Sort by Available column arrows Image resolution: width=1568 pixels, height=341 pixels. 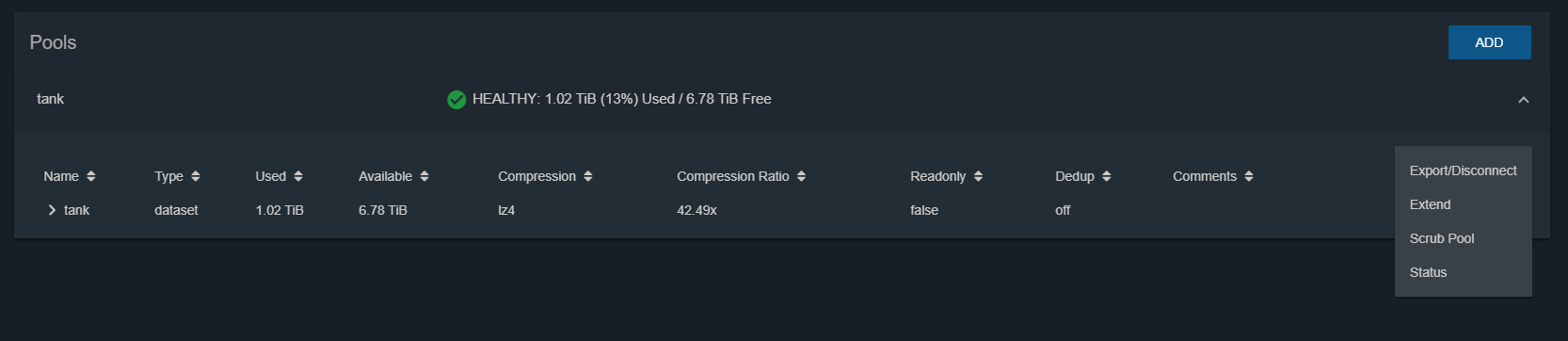pos(424,176)
